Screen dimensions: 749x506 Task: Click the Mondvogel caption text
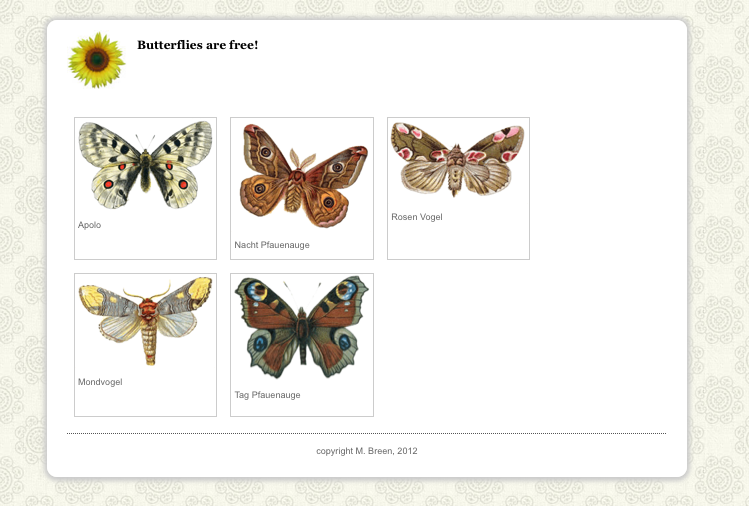tap(100, 382)
